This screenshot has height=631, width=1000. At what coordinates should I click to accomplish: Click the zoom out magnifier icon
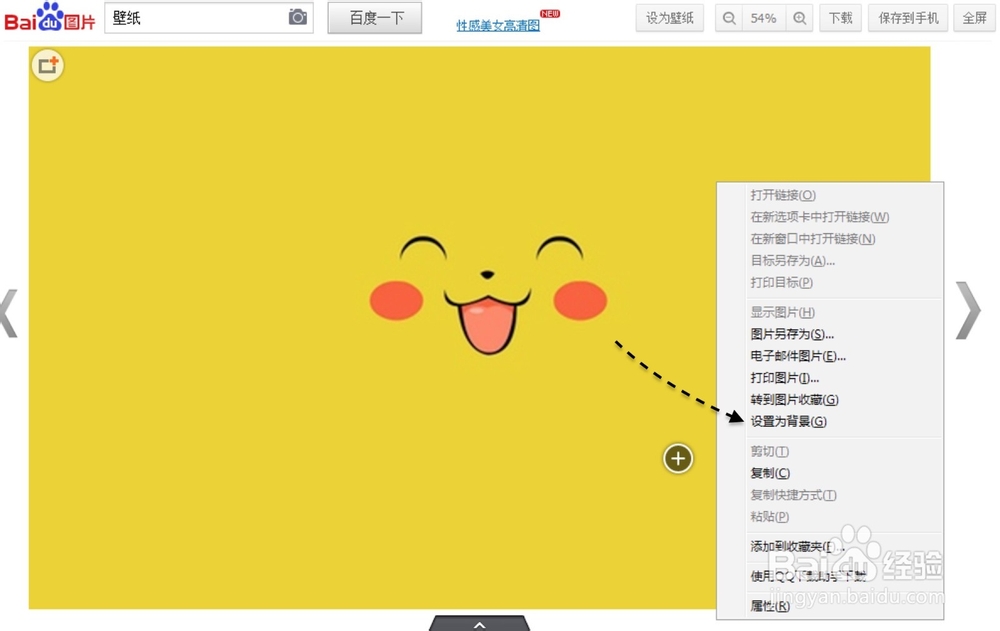pyautogui.click(x=729, y=18)
